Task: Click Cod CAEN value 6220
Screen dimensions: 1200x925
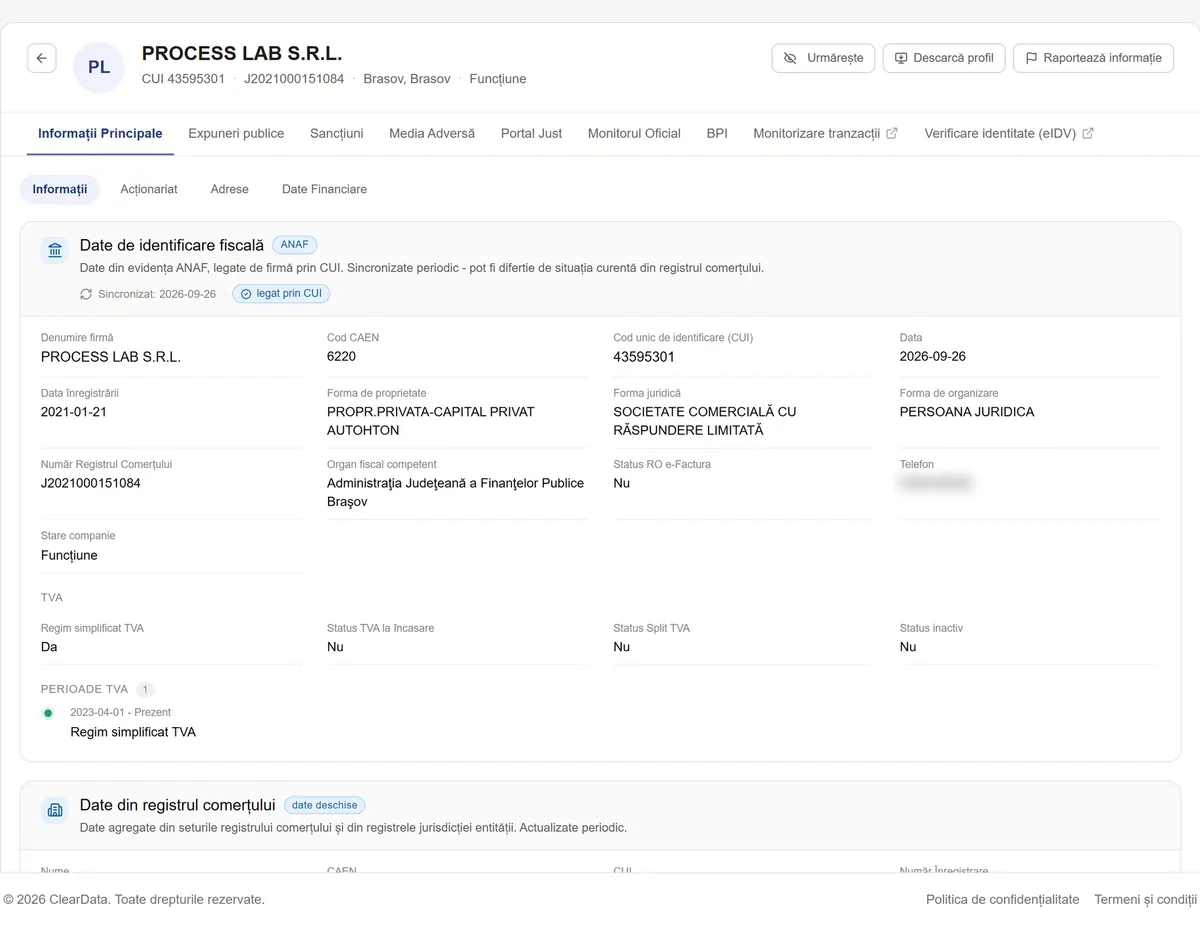Action: pos(341,357)
